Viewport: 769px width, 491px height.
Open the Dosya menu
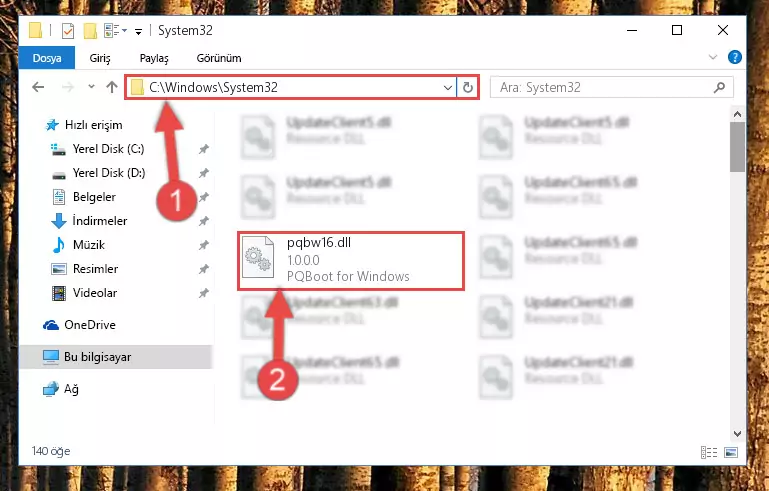coord(47,58)
